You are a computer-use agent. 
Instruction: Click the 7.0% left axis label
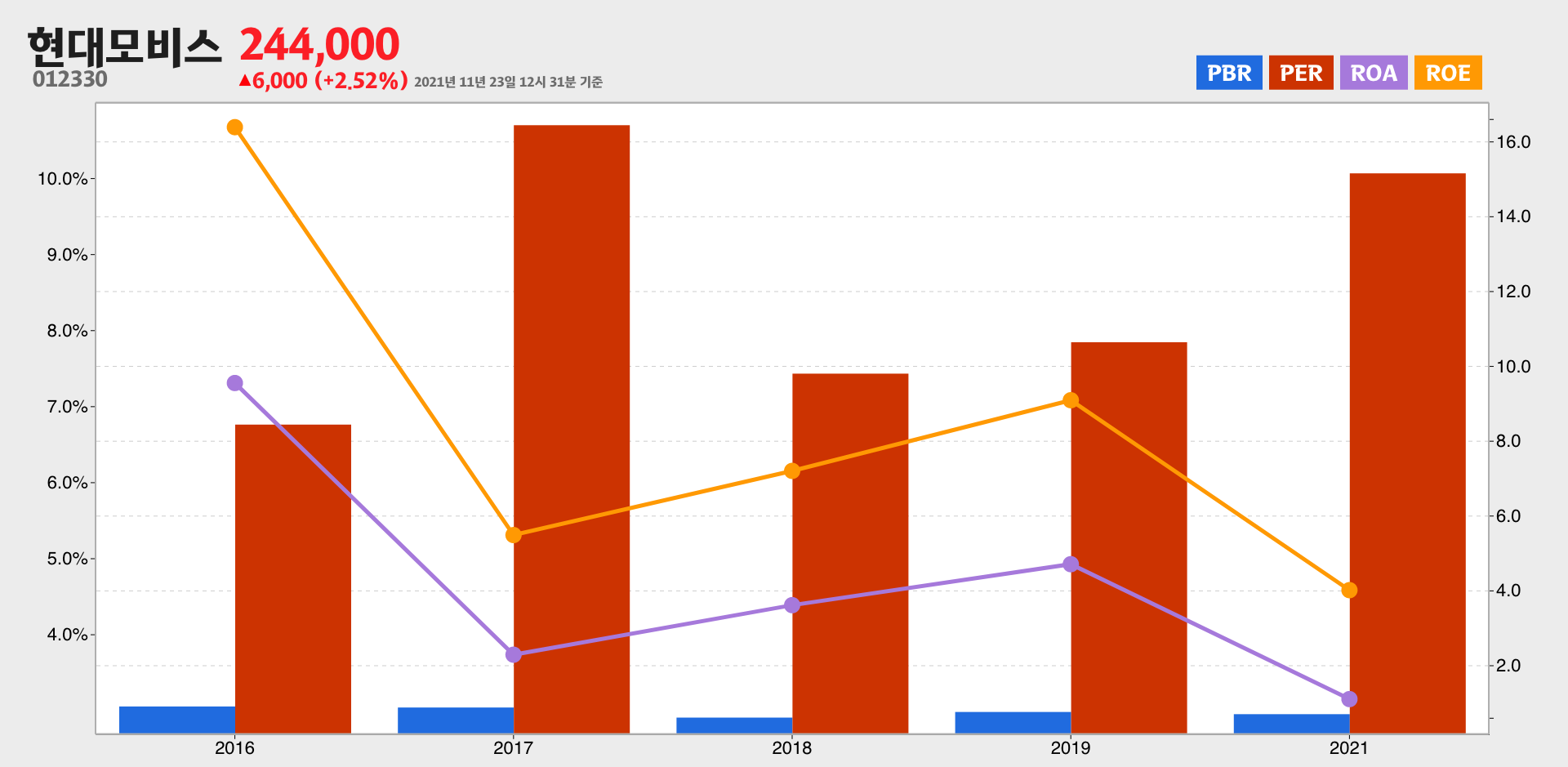click(67, 407)
